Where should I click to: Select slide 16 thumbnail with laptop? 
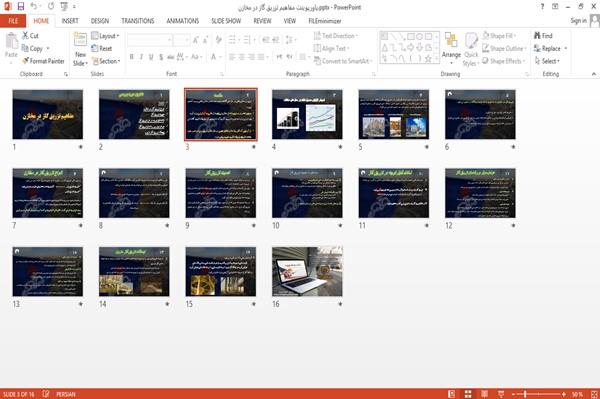(x=307, y=272)
